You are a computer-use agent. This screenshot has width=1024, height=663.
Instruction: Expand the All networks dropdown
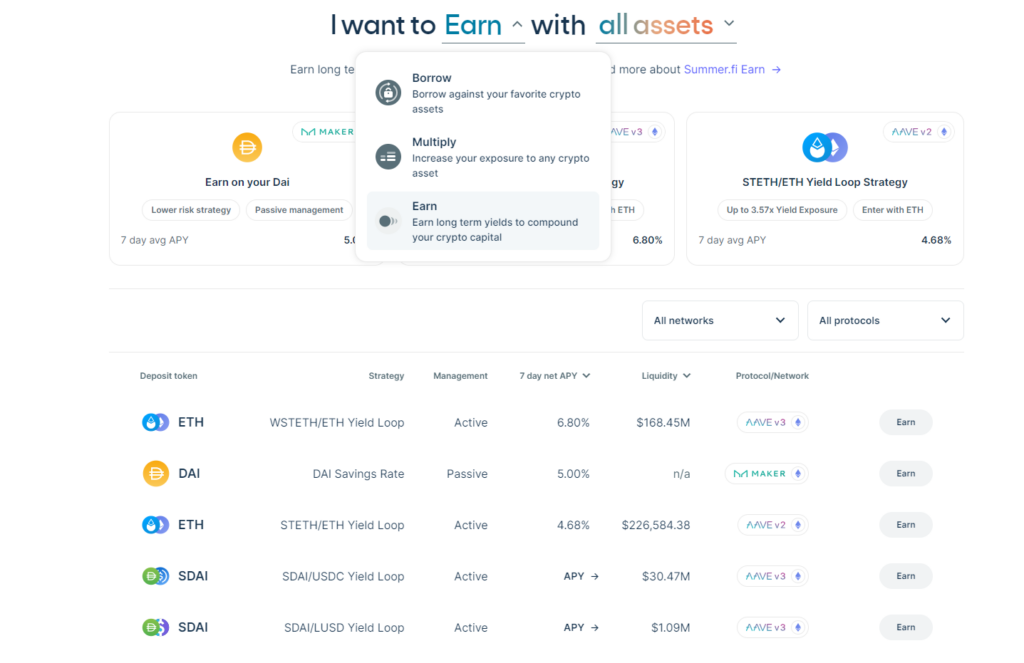coord(719,320)
